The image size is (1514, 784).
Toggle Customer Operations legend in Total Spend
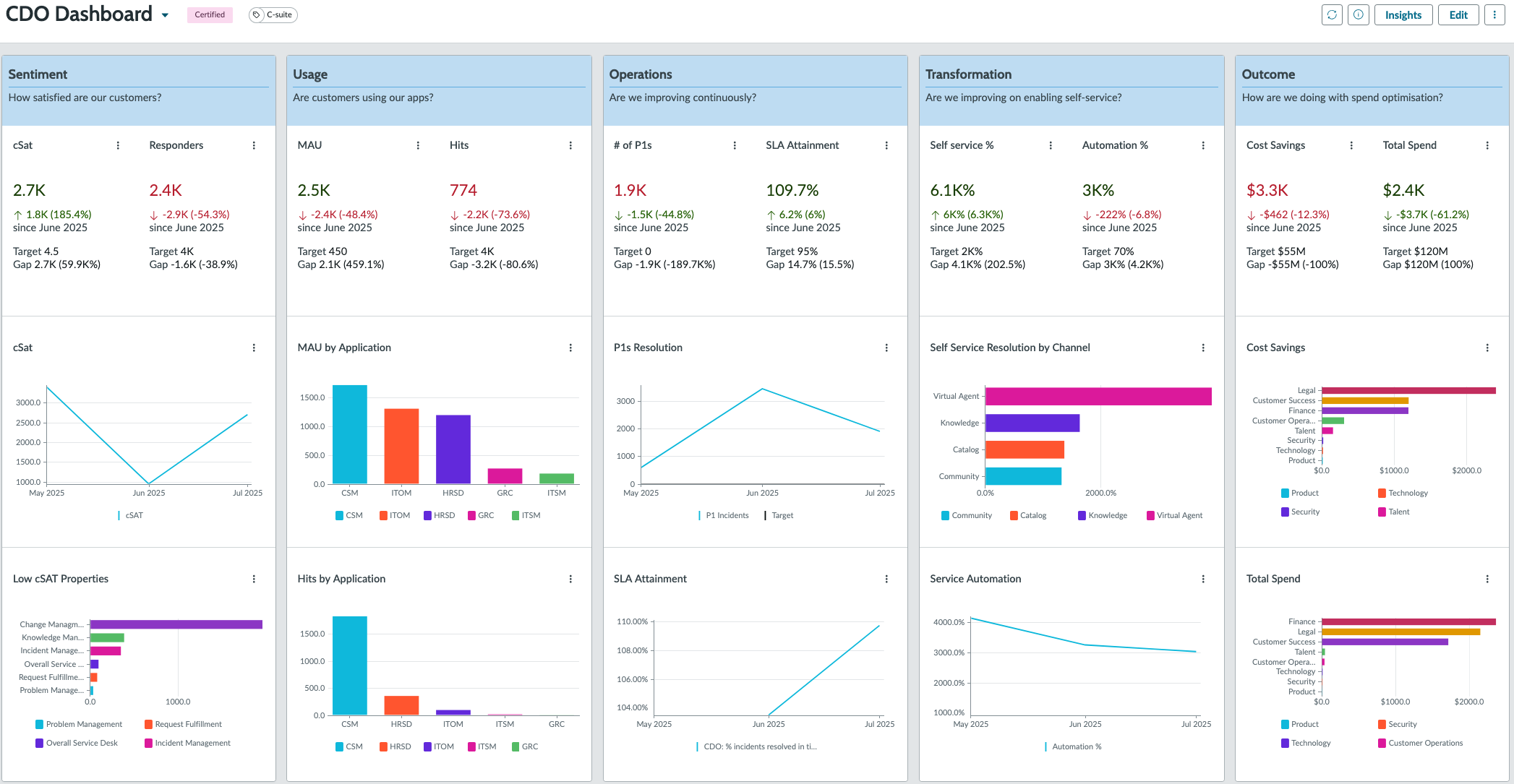(1420, 743)
